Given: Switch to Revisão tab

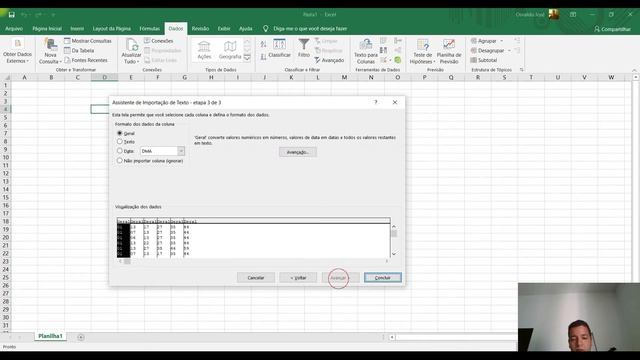Looking at the screenshot, I should 200,29.
